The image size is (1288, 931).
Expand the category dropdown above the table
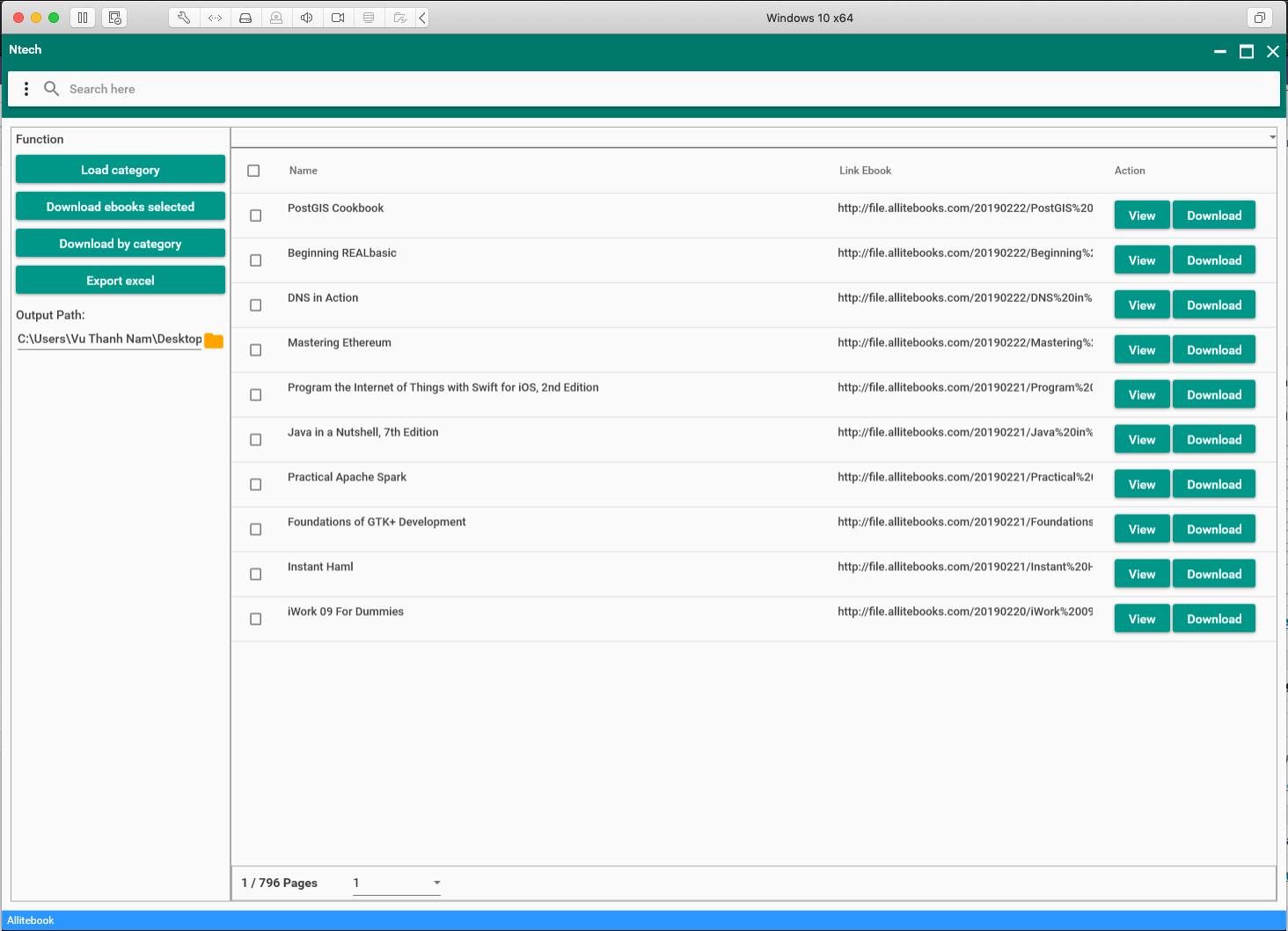(1272, 137)
